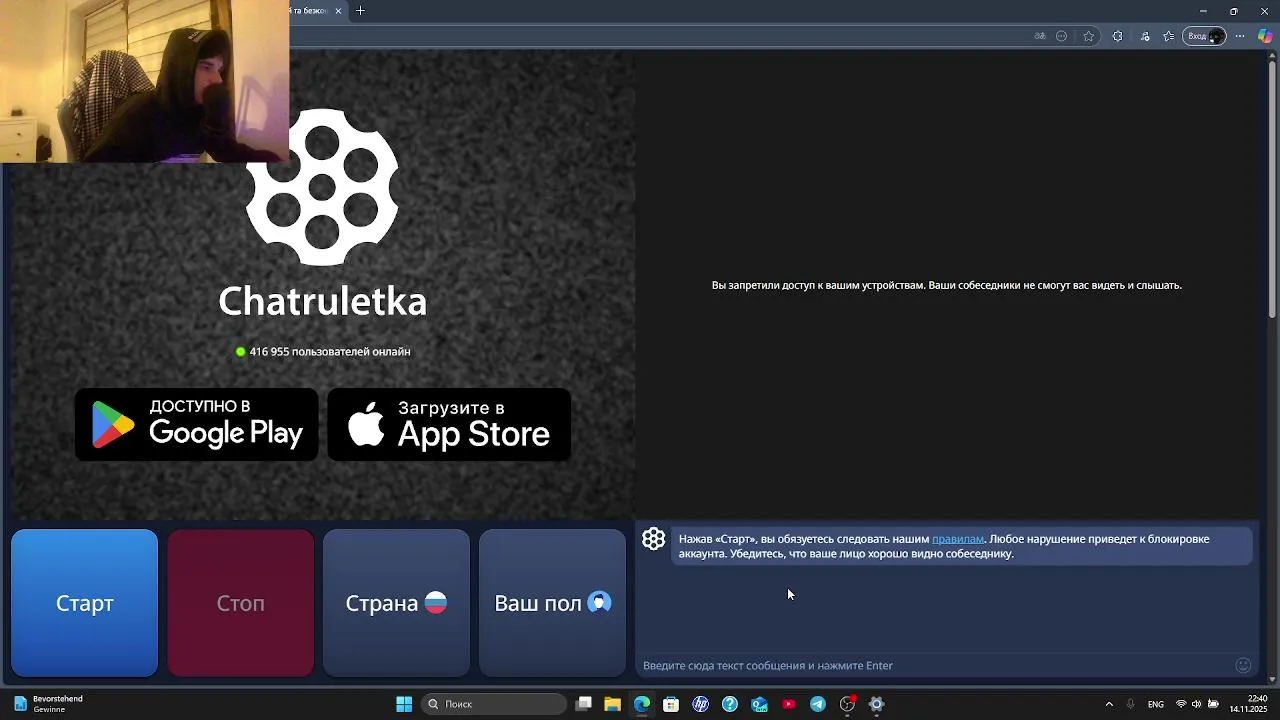Open browser extensions puzzle icon
This screenshot has width=1280, height=720.
click(x=1117, y=36)
